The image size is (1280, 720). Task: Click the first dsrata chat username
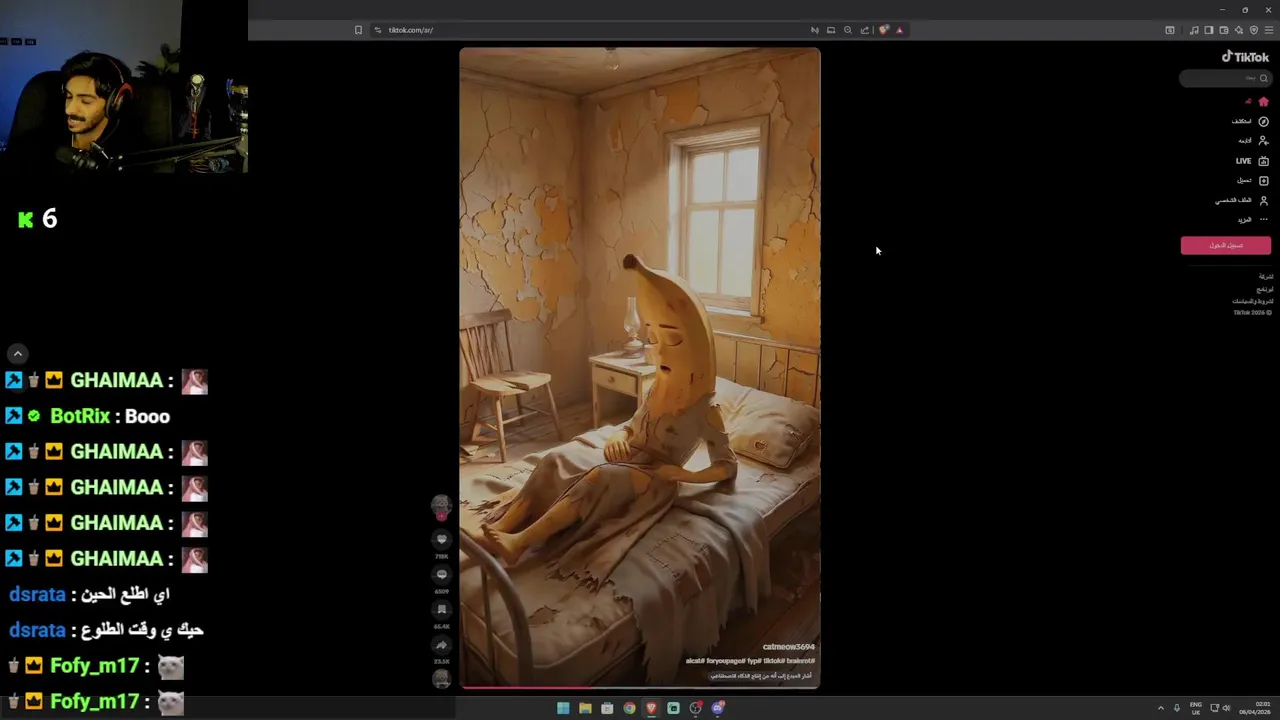pos(37,594)
